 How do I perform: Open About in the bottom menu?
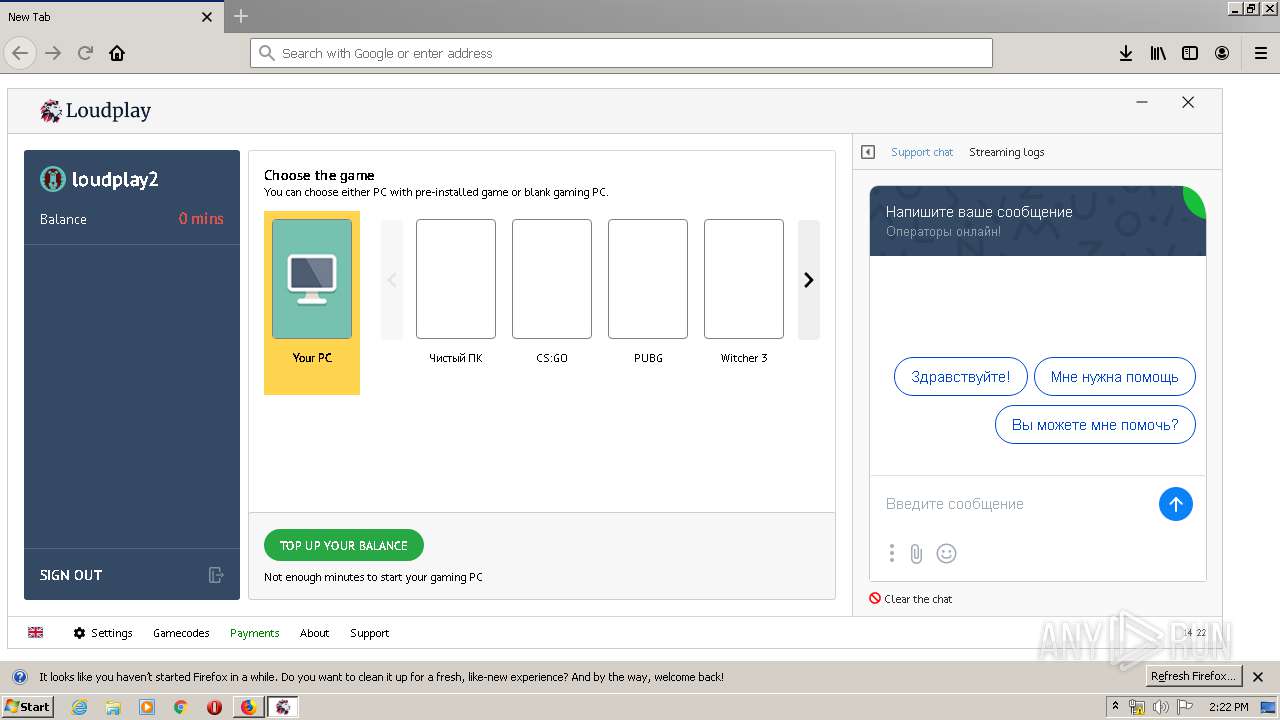[x=315, y=633]
